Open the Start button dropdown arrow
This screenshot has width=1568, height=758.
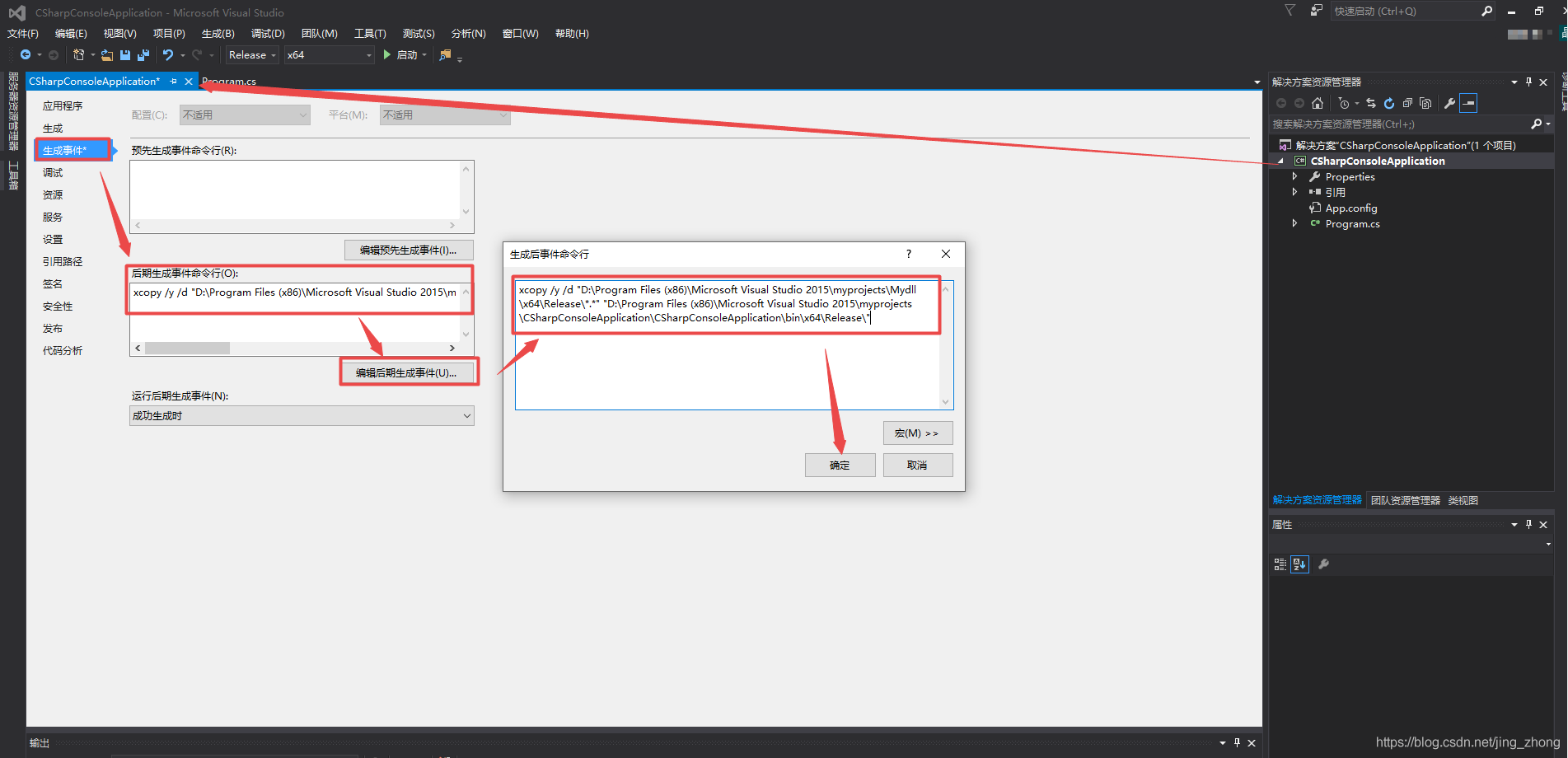coord(424,55)
